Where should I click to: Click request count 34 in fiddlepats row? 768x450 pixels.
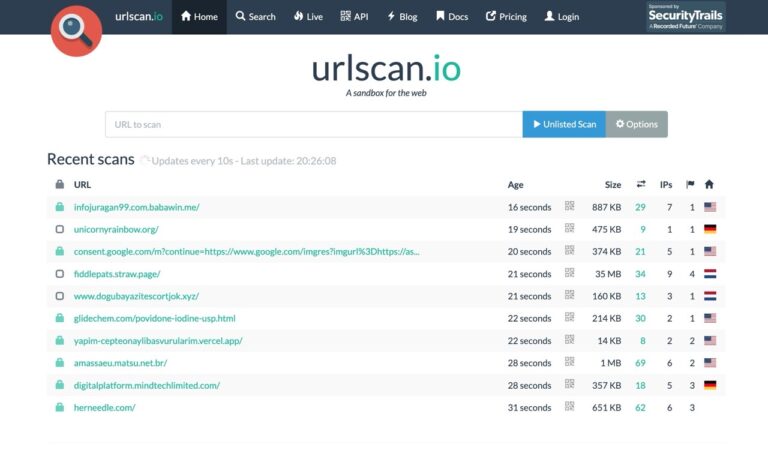(x=640, y=274)
